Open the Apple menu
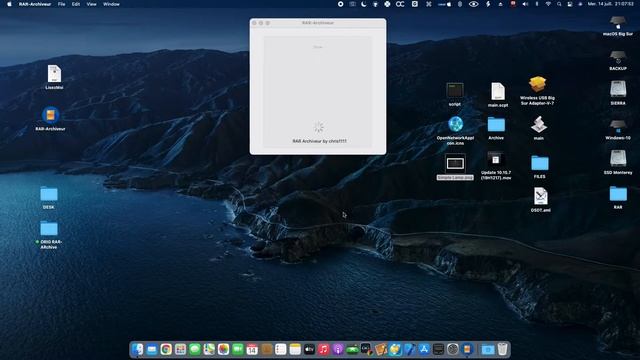Viewport: 640px width, 360px height. (9, 4)
